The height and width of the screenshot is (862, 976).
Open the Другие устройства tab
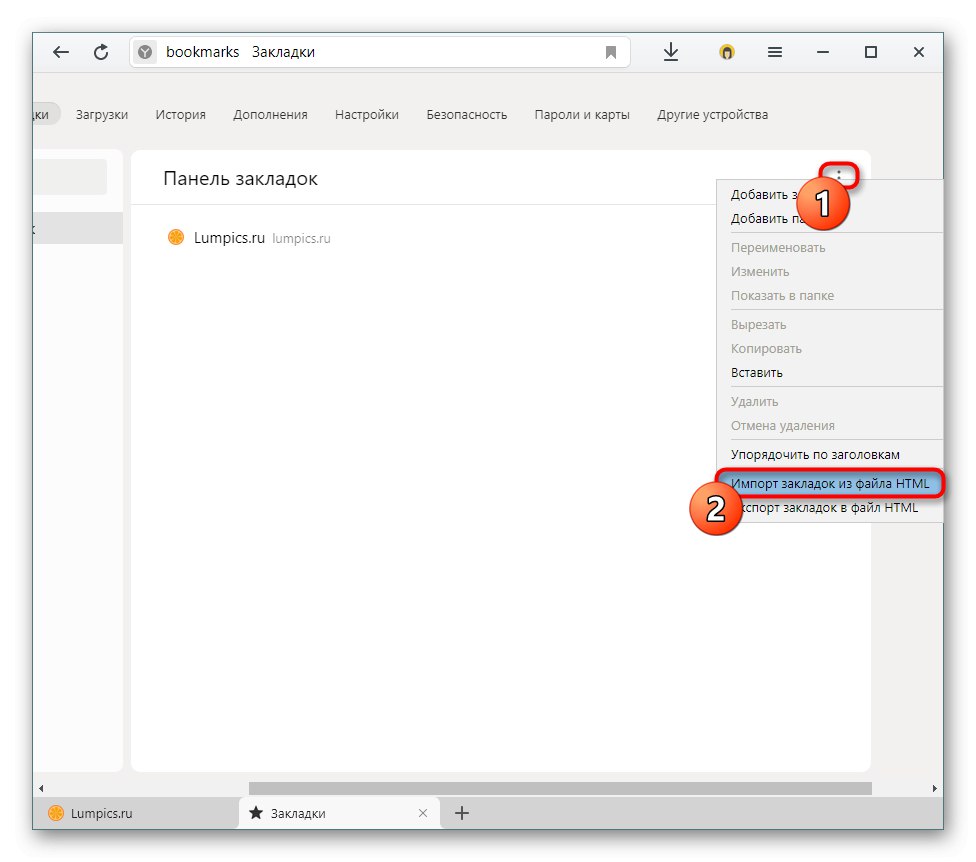pos(713,115)
